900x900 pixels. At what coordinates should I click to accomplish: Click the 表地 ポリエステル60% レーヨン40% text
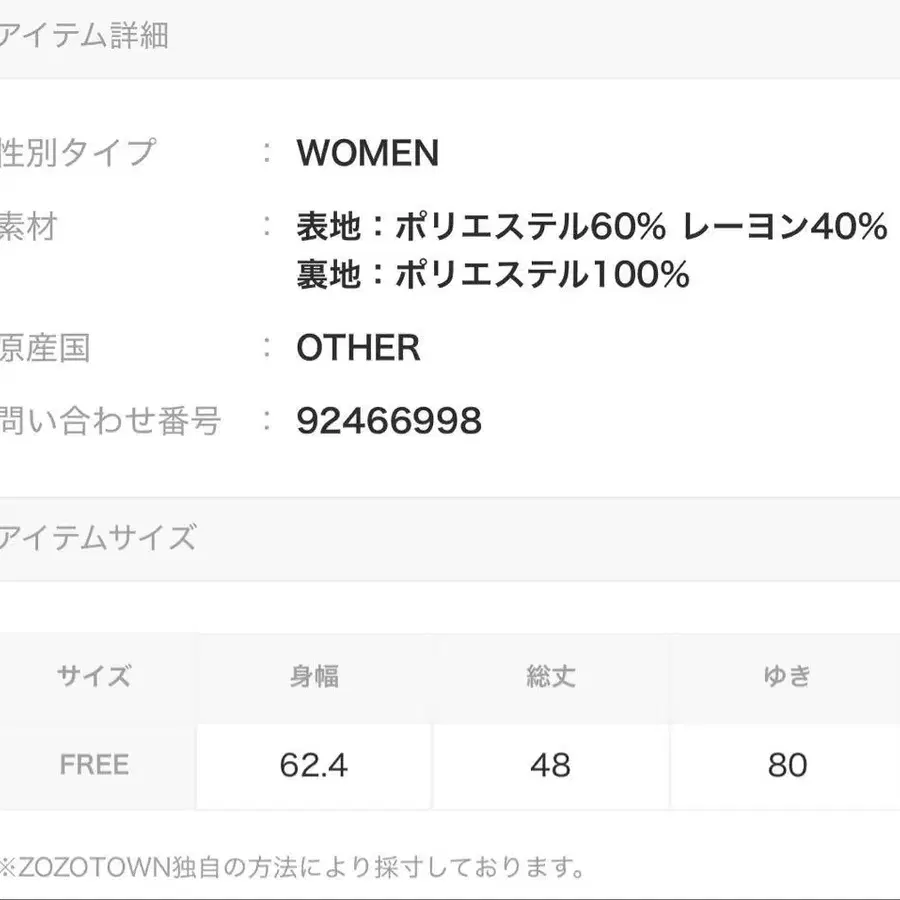591,227
